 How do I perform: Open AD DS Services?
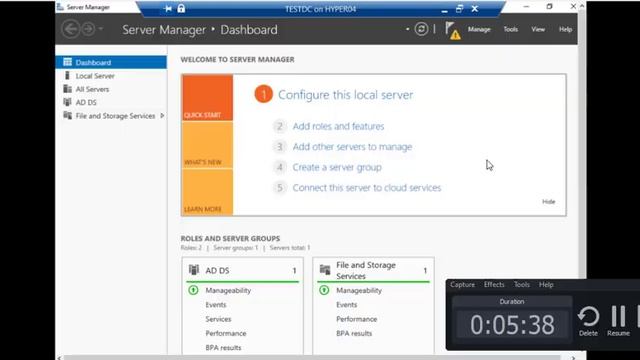click(x=218, y=319)
